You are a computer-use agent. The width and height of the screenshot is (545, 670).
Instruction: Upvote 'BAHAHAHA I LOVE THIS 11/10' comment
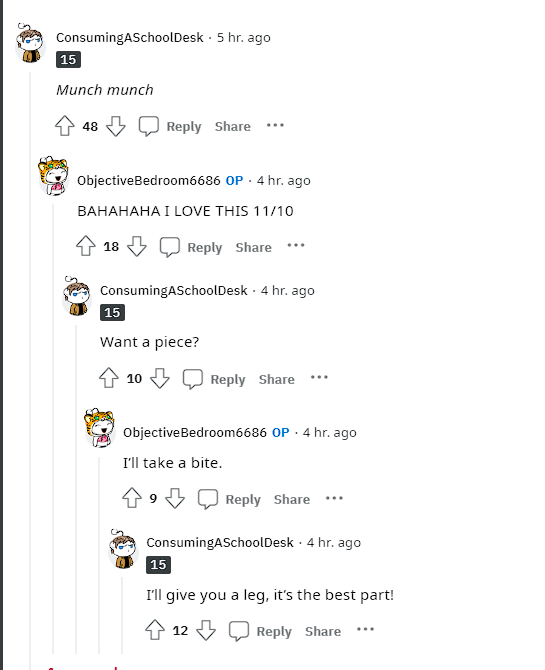click(86, 246)
